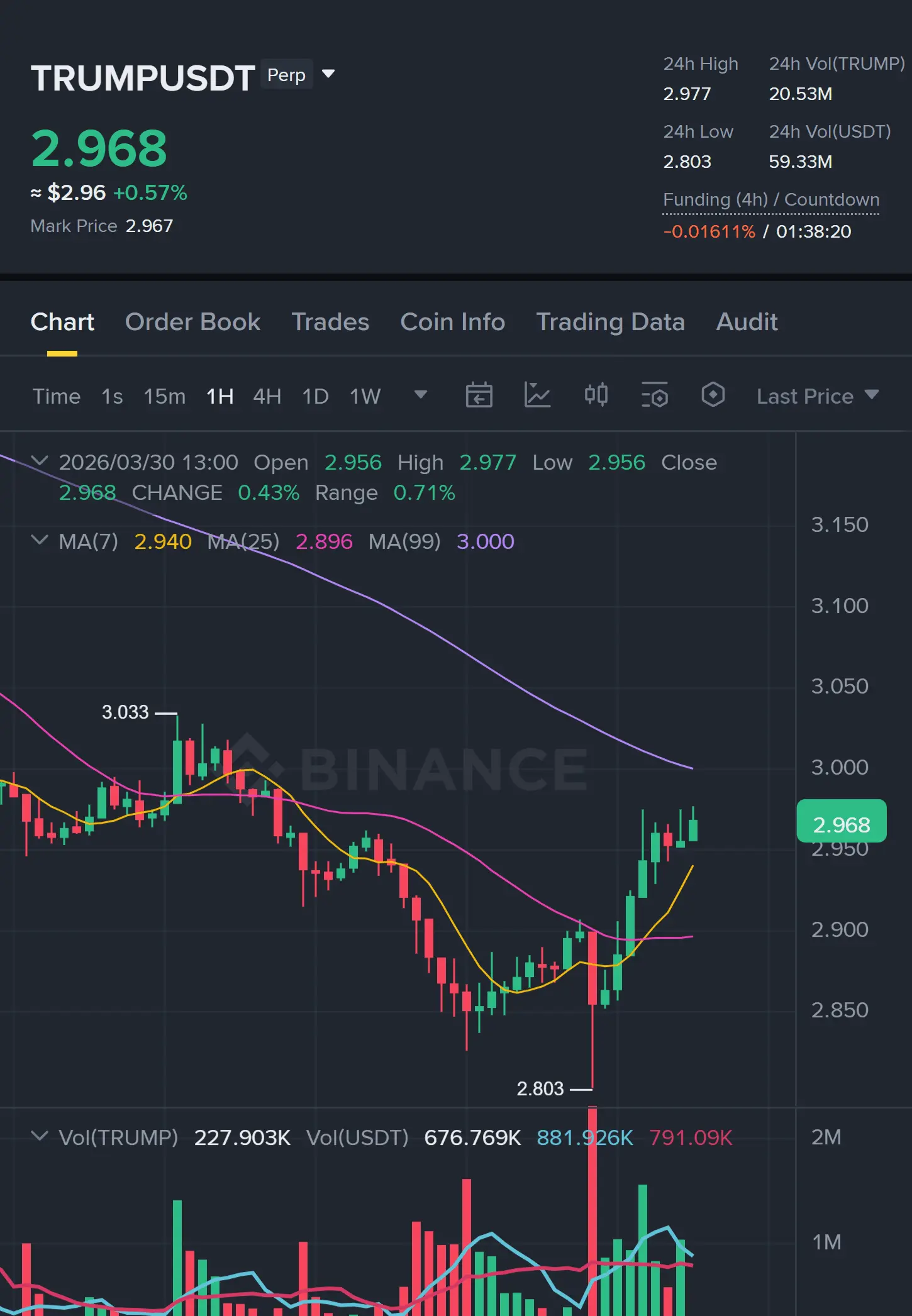Switch to the Trading Data tab
The width and height of the screenshot is (912, 1316).
(x=610, y=322)
